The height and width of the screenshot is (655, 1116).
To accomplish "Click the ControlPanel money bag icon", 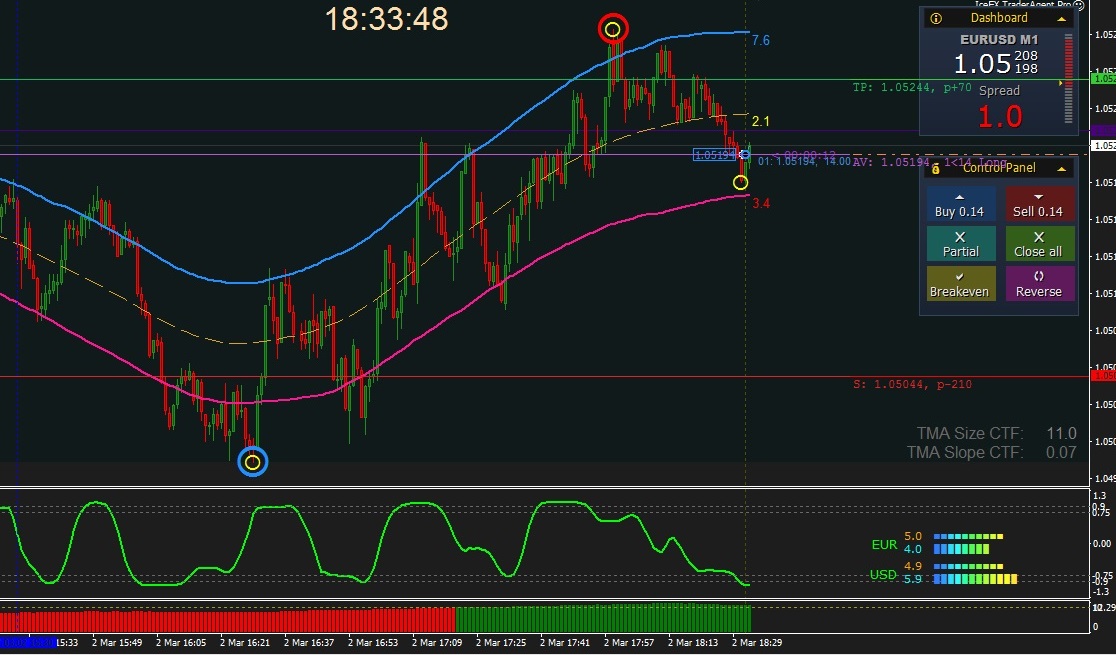I will (936, 169).
